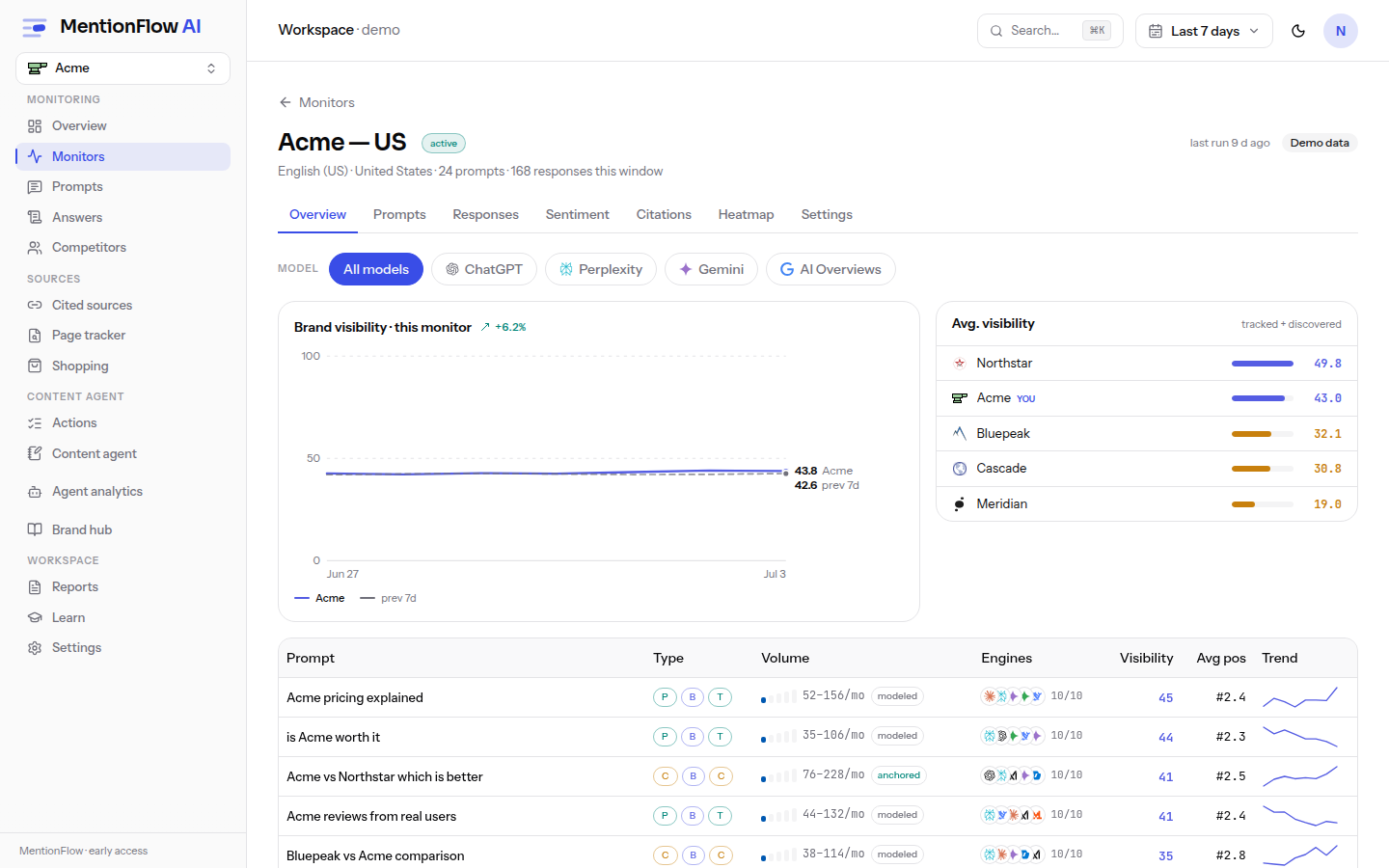Toggle the prev 7d legend series
Viewport: 1389px width, 868px height.
[388, 598]
